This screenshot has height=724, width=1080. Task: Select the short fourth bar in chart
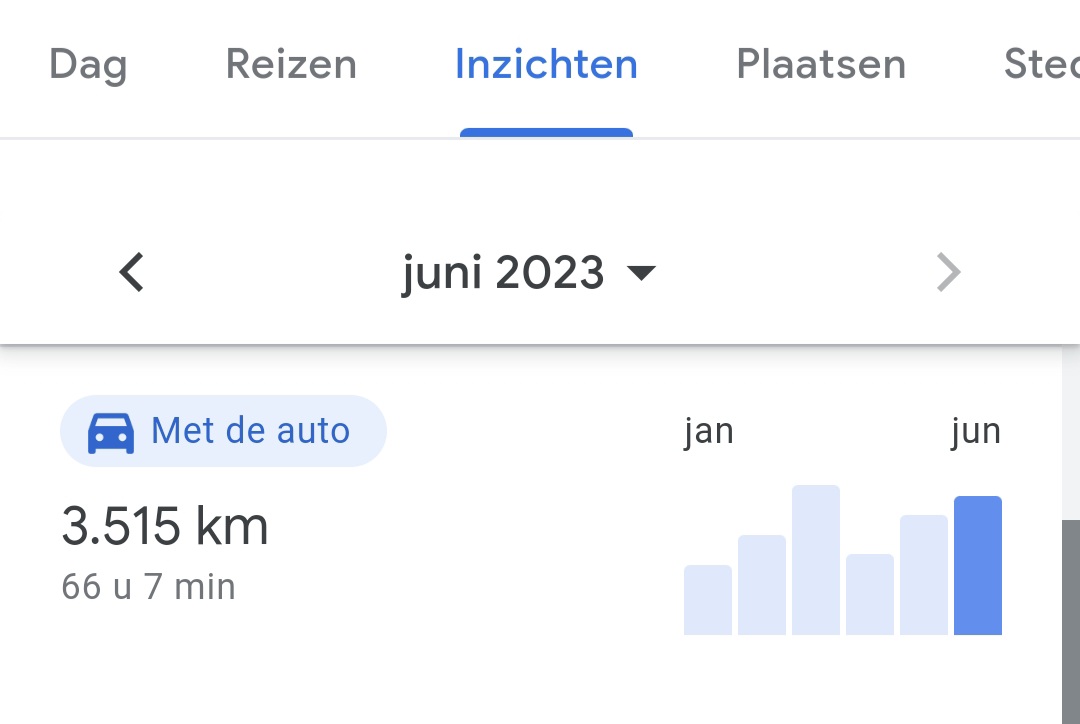870,595
